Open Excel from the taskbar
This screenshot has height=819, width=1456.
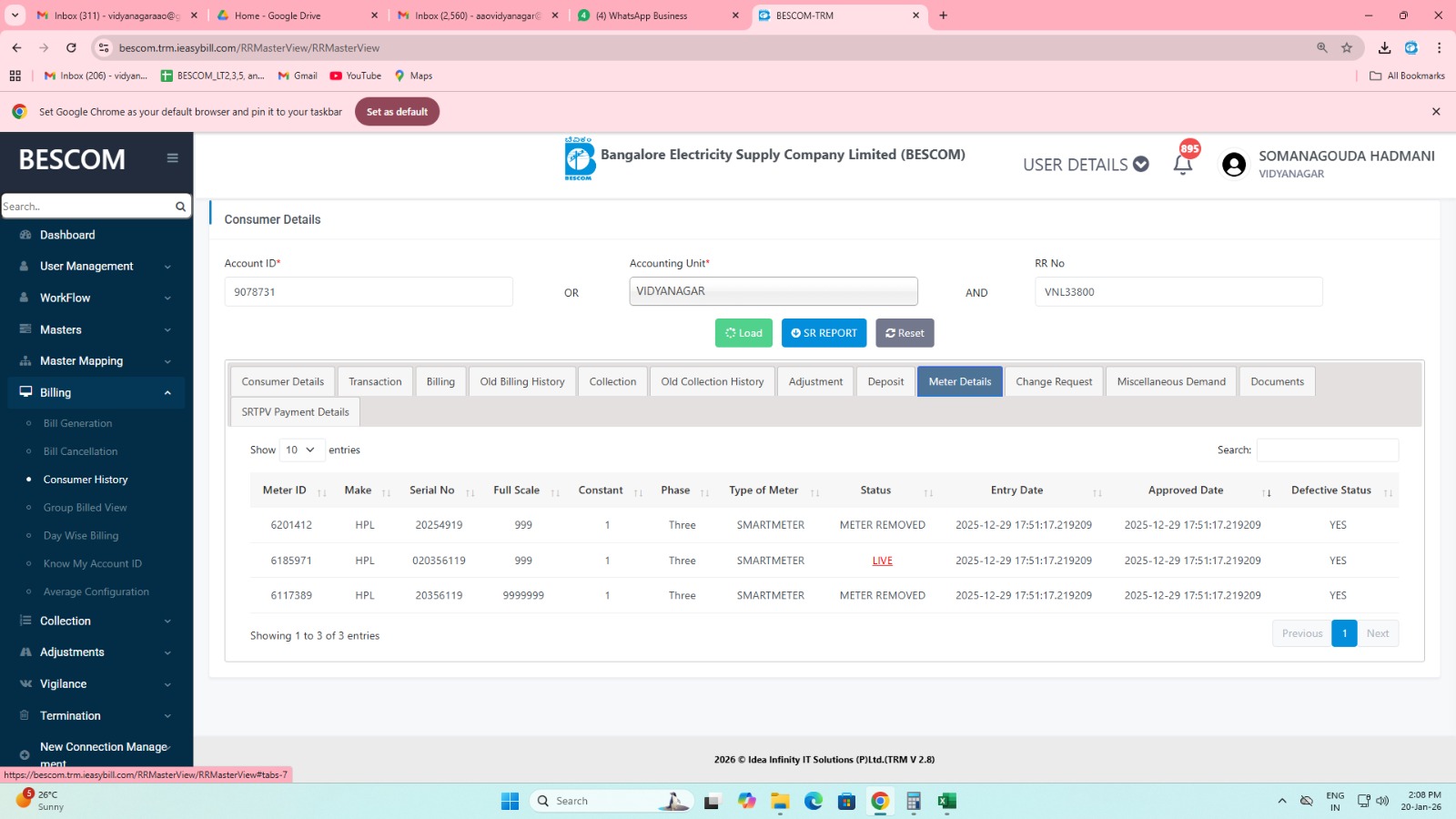946,801
